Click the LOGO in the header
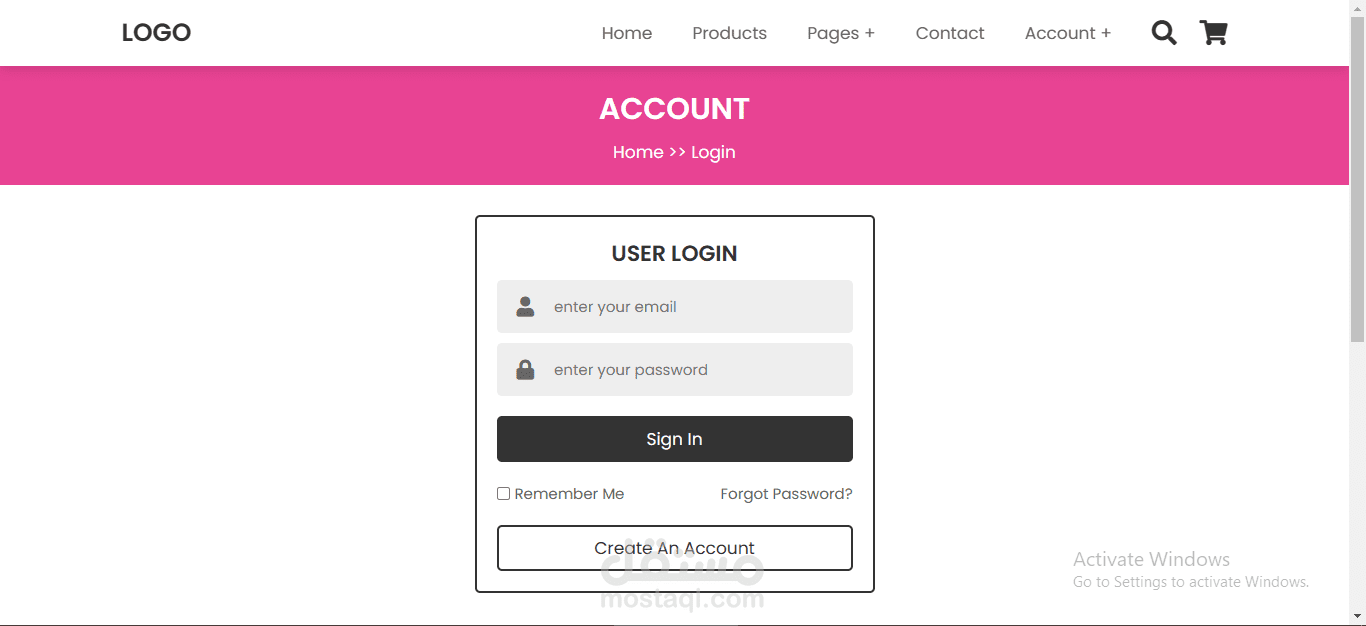This screenshot has height=626, width=1366. [156, 33]
